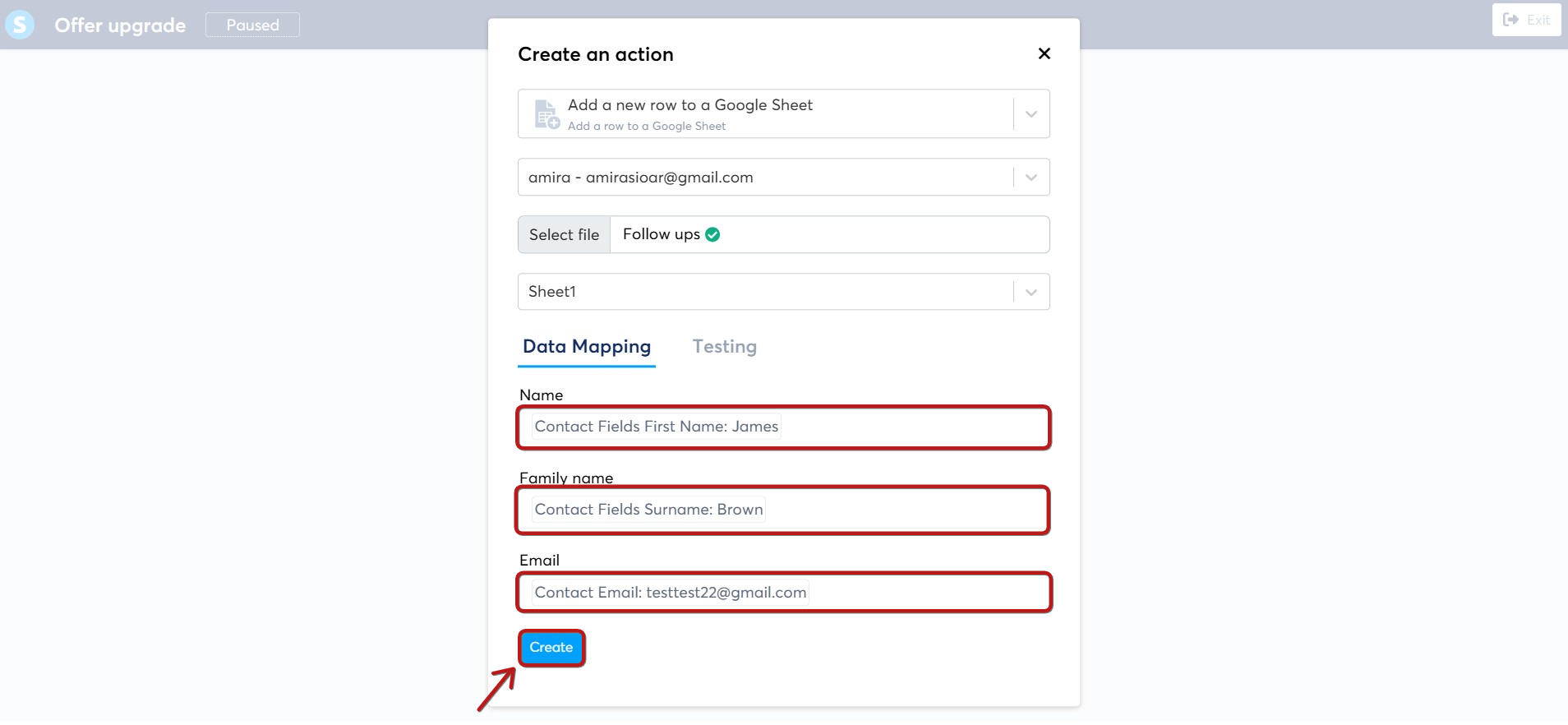Image resolution: width=1568 pixels, height=725 pixels.
Task: Expand the action type dropdown chevron
Action: tap(1031, 114)
